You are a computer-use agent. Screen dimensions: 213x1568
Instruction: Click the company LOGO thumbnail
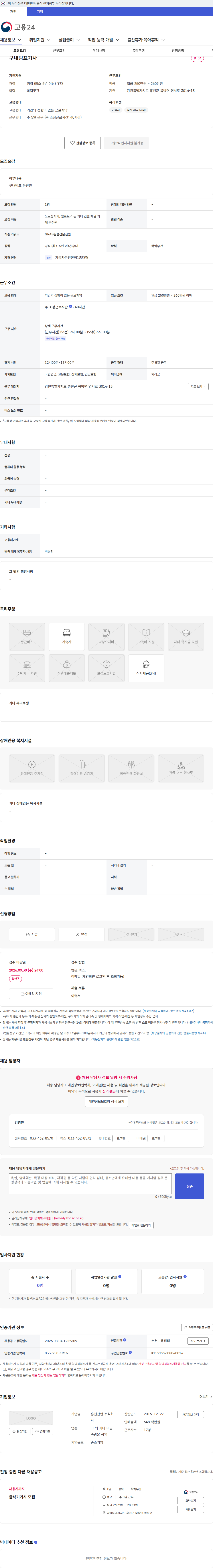(x=31, y=1418)
